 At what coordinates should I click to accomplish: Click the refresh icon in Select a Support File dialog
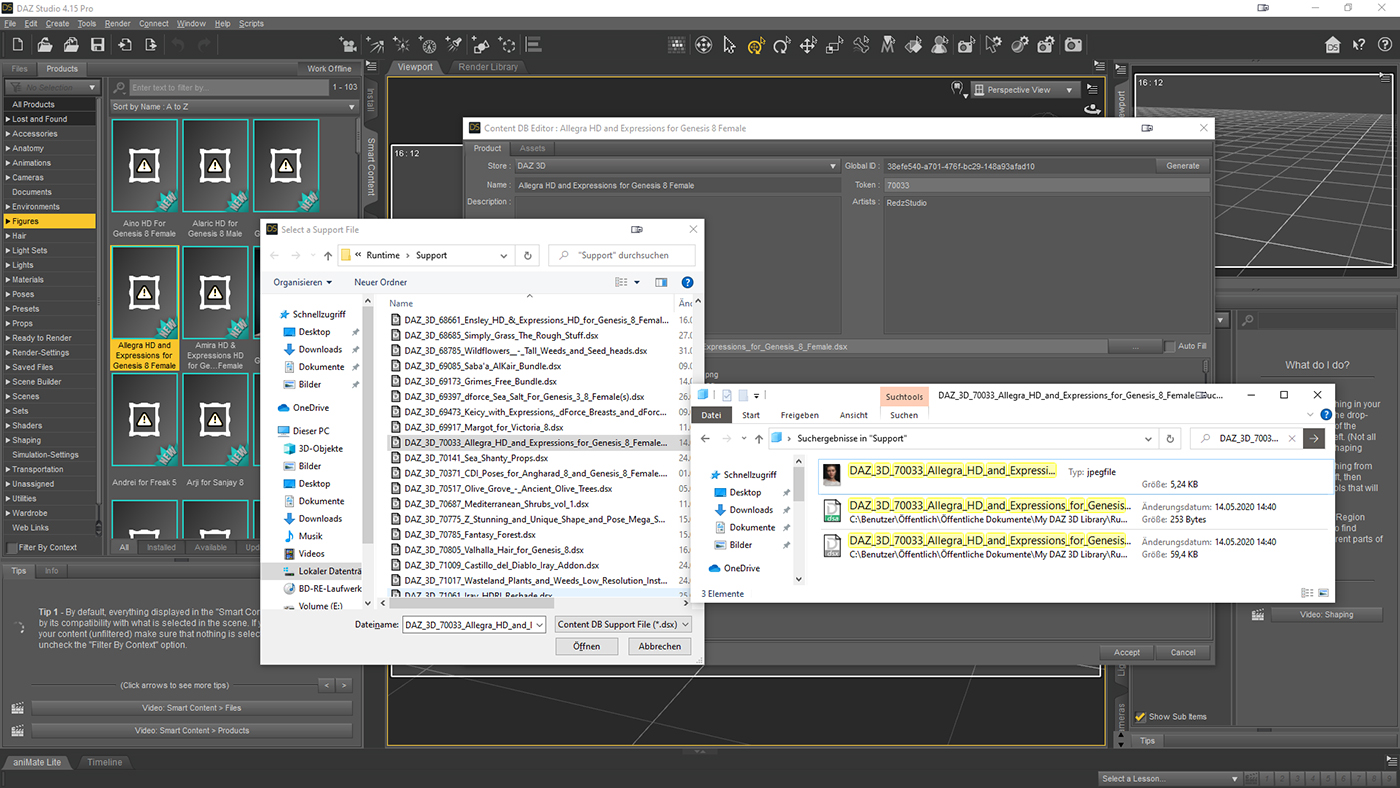tap(528, 255)
